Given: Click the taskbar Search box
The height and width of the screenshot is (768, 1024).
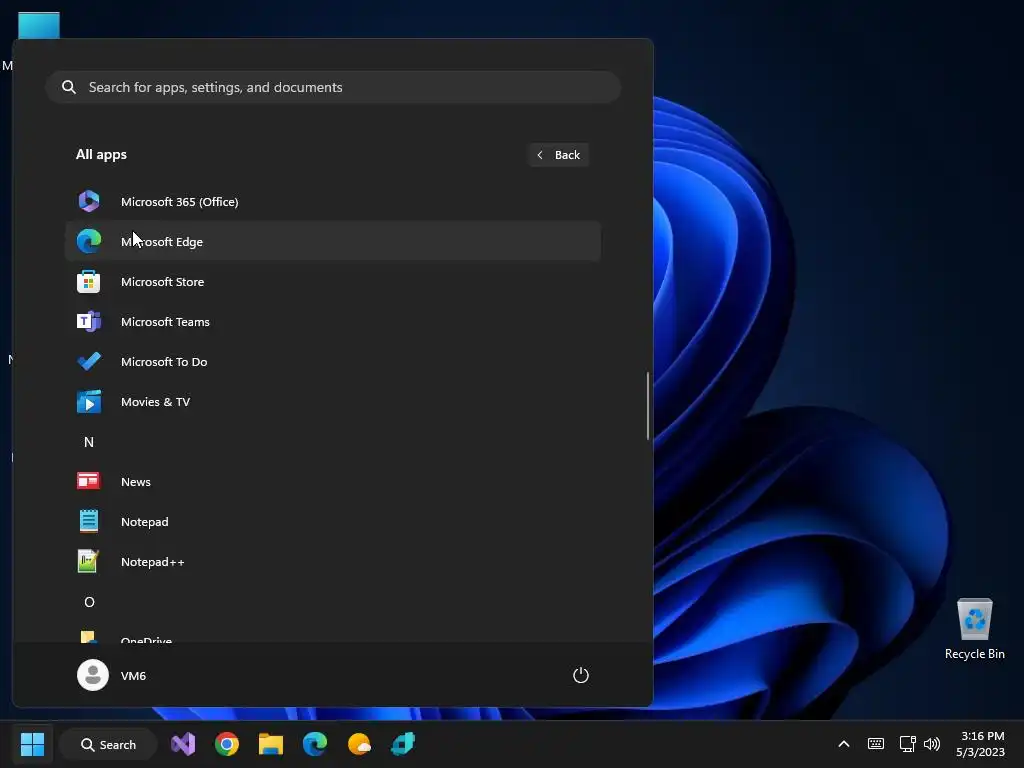Looking at the screenshot, I should [108, 744].
